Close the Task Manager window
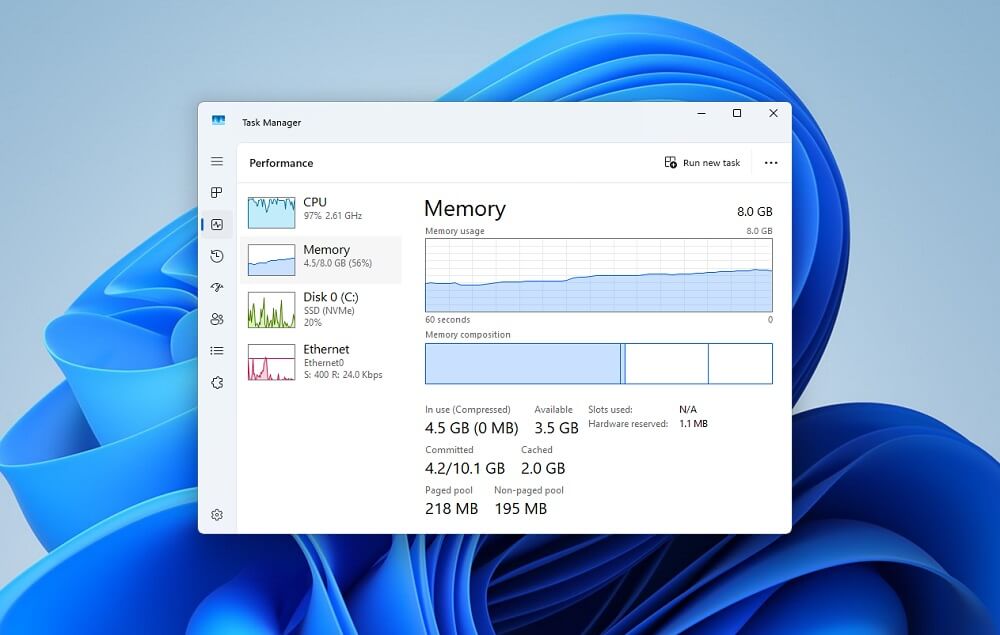 [x=773, y=113]
